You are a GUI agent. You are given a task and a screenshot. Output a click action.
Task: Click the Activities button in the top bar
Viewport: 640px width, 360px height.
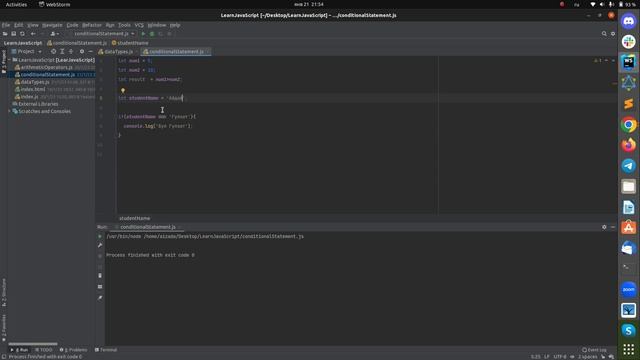(x=16, y=4)
